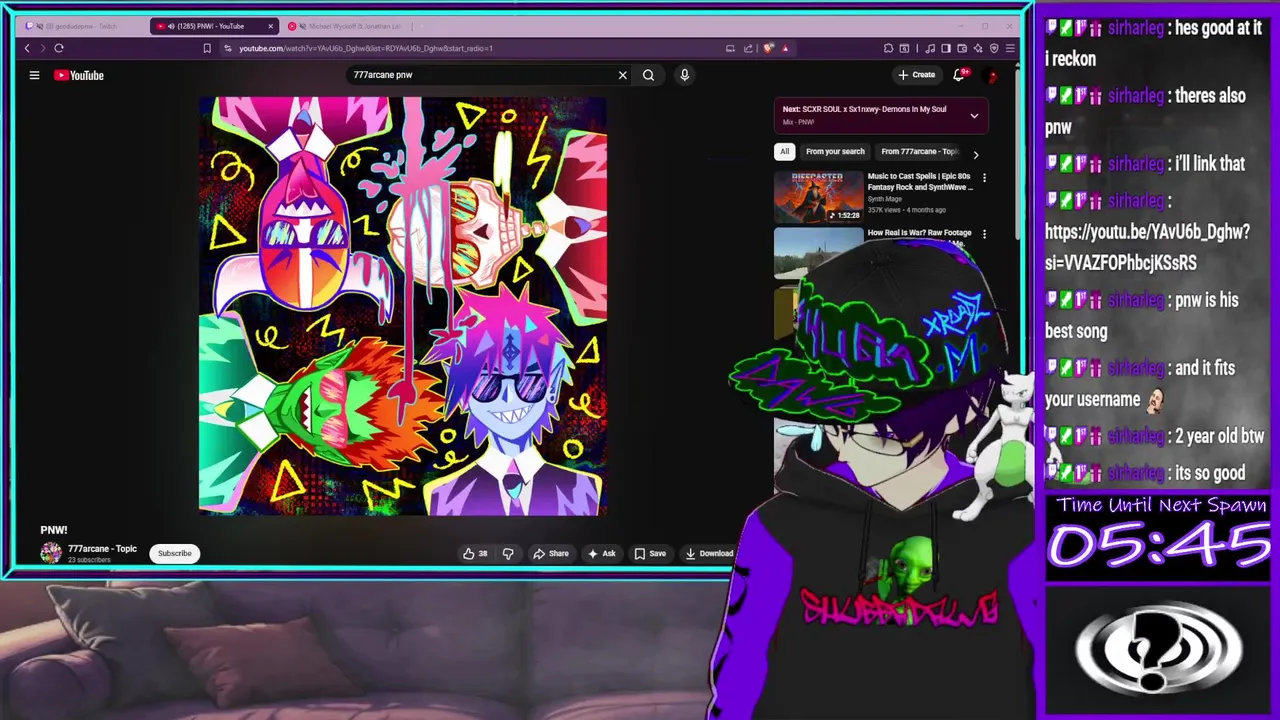The height and width of the screenshot is (720, 1280).
Task: Bookmark this page via bookmark icon
Action: (207, 48)
